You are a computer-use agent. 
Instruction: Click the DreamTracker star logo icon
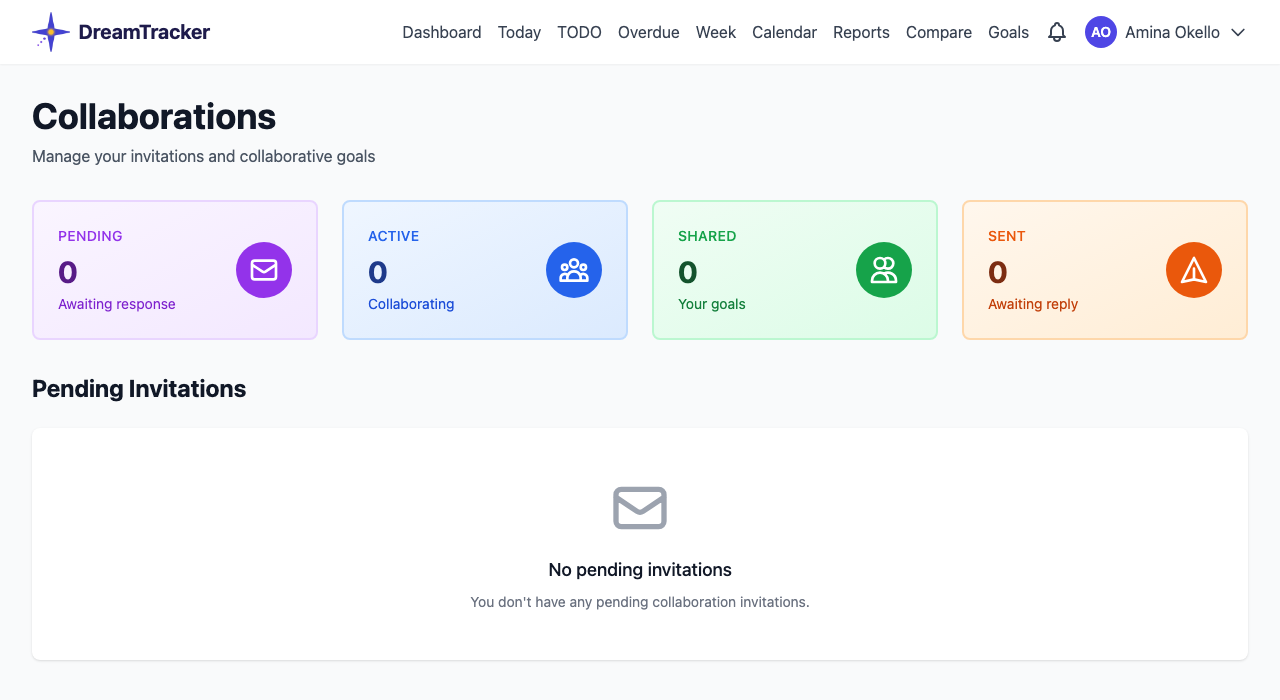point(51,32)
